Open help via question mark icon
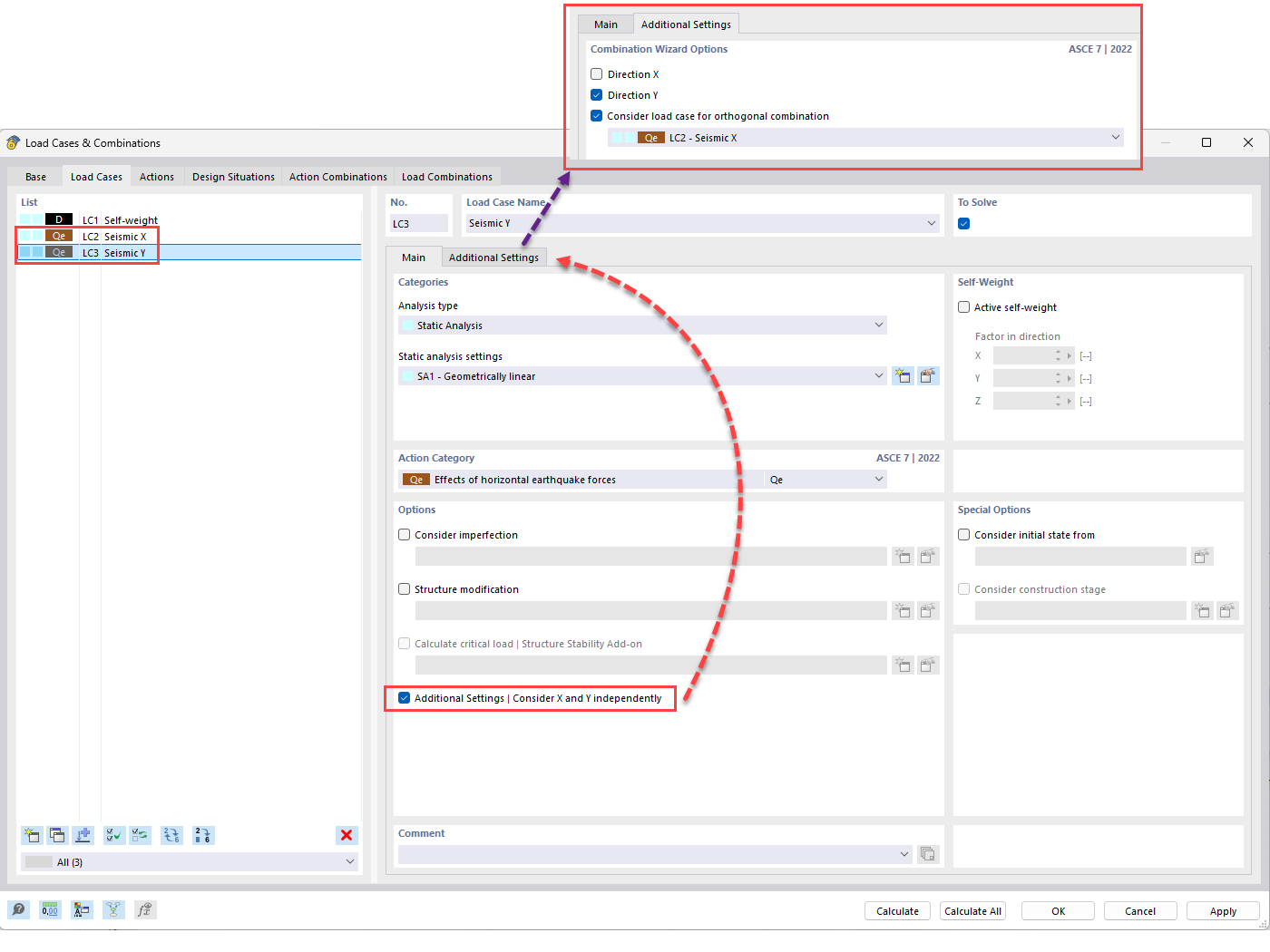 [x=18, y=909]
